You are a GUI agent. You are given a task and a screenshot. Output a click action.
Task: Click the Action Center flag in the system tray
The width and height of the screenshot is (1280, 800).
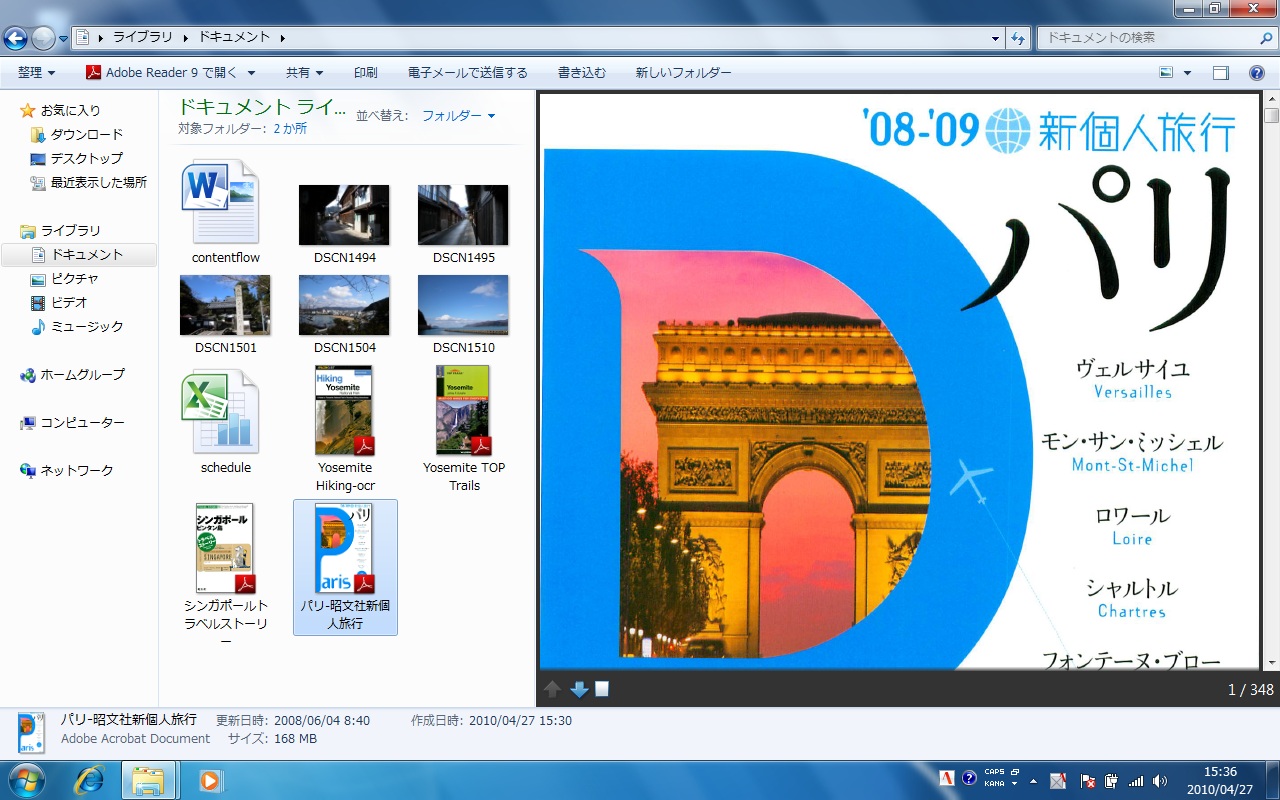coord(1088,780)
